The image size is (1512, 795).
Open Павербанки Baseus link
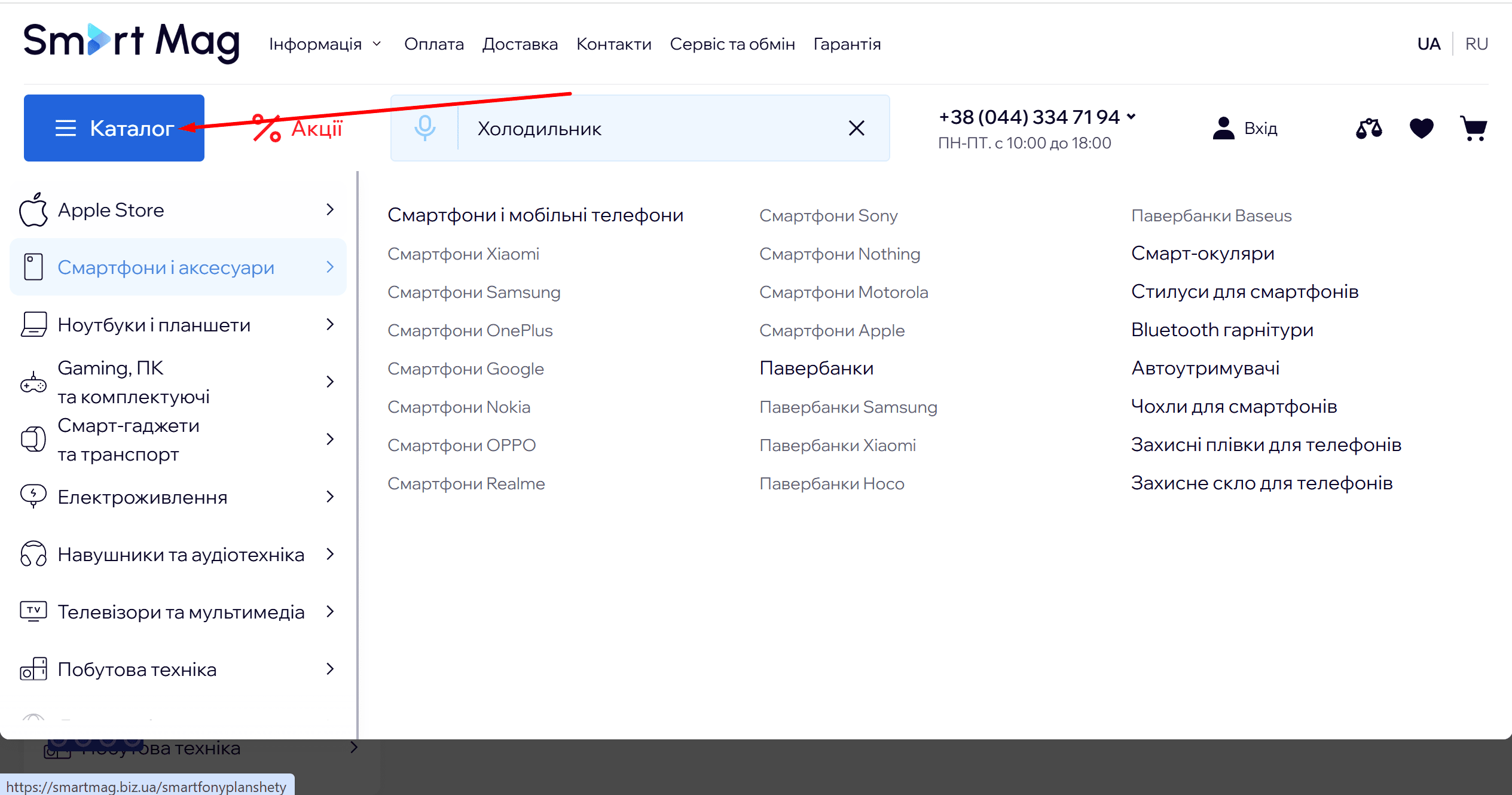(1212, 215)
